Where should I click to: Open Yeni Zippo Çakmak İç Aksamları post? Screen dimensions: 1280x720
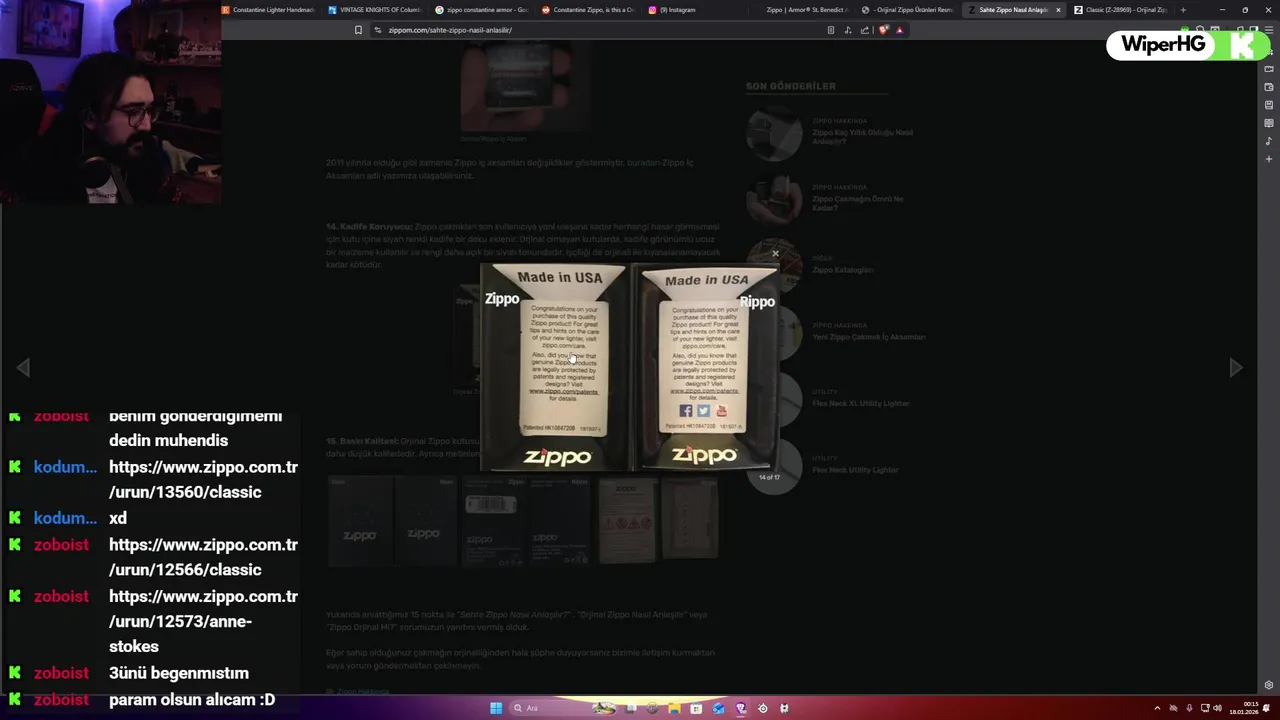tap(868, 337)
